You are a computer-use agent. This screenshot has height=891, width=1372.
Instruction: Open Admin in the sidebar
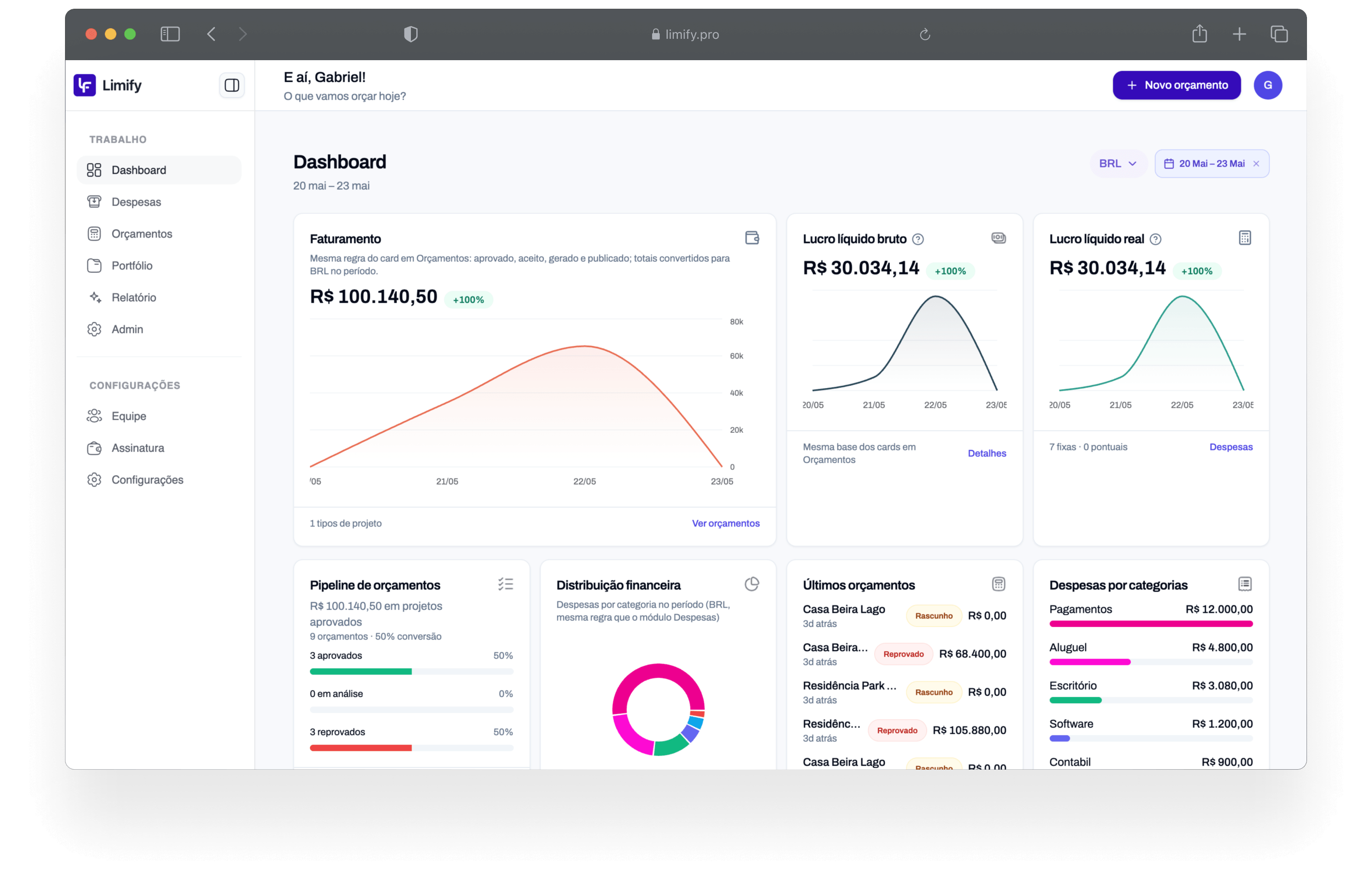click(159, 329)
